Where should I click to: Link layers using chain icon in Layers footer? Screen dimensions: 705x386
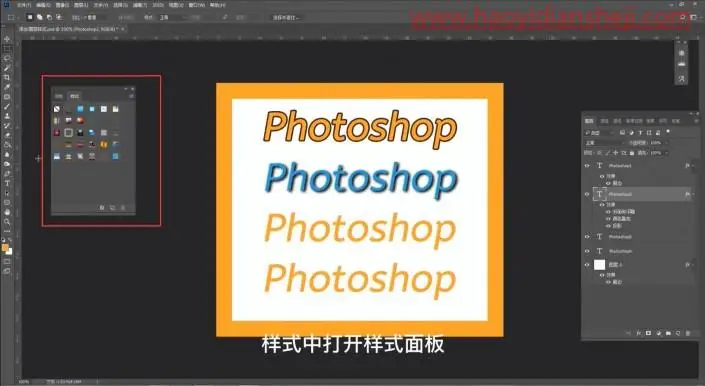pos(629,333)
